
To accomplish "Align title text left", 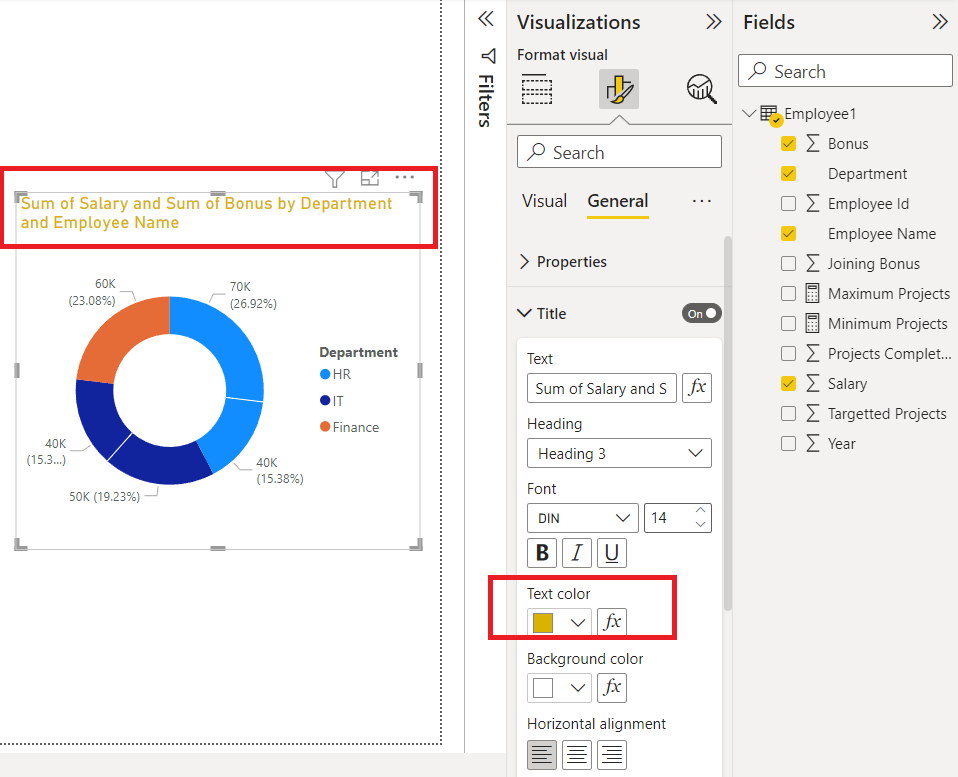I will [x=542, y=754].
